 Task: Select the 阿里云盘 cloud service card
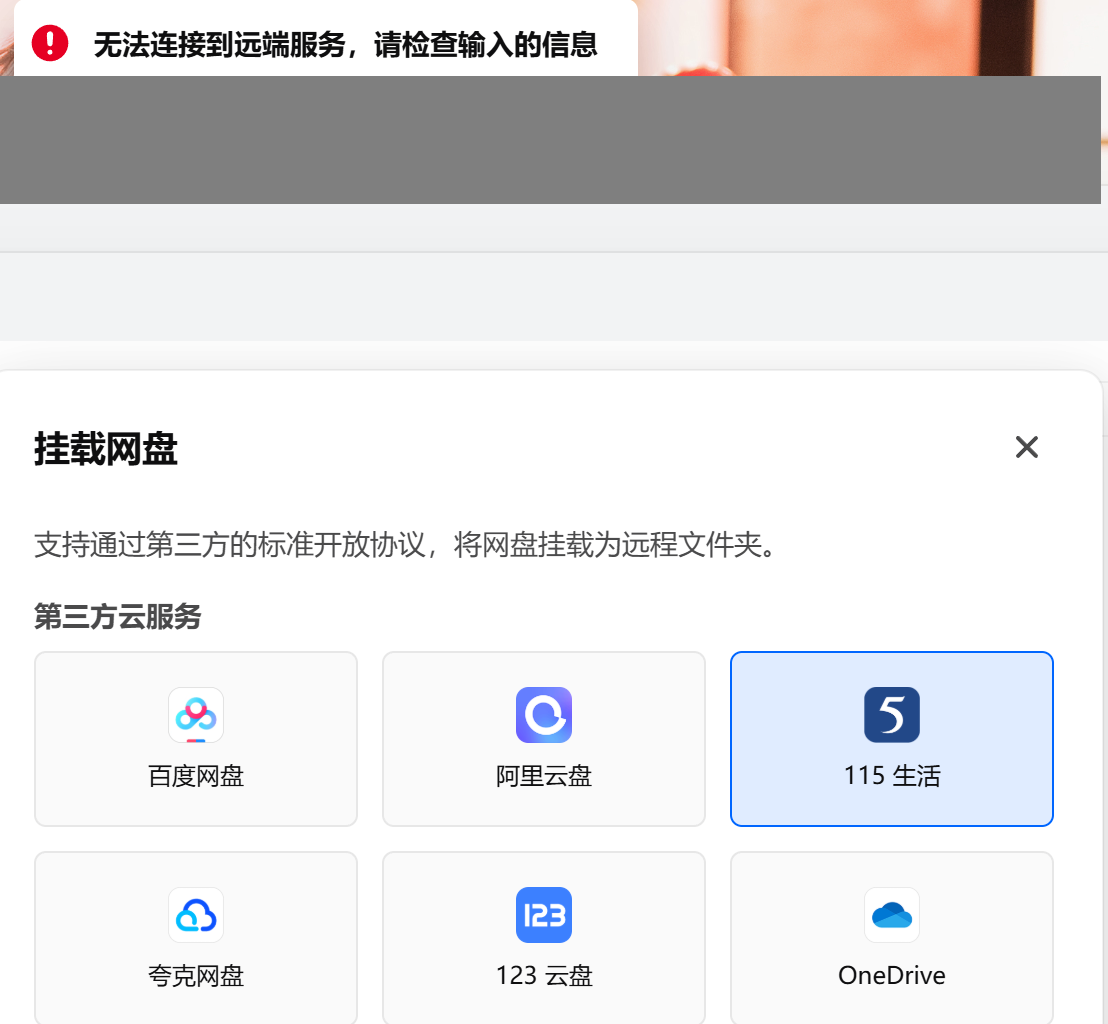tap(543, 738)
